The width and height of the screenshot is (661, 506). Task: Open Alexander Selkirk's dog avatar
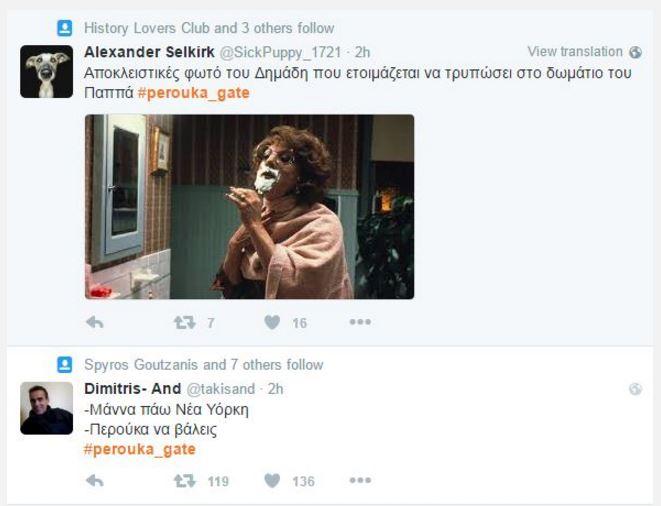click(x=47, y=71)
